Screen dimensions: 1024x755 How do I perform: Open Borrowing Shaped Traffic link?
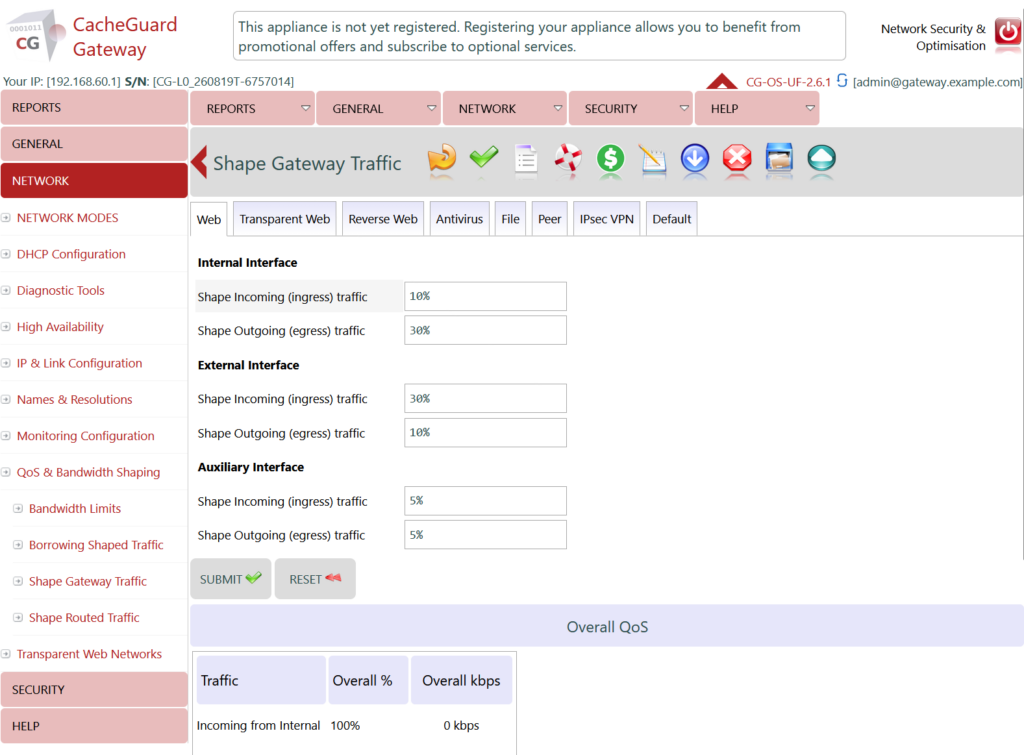coord(96,545)
